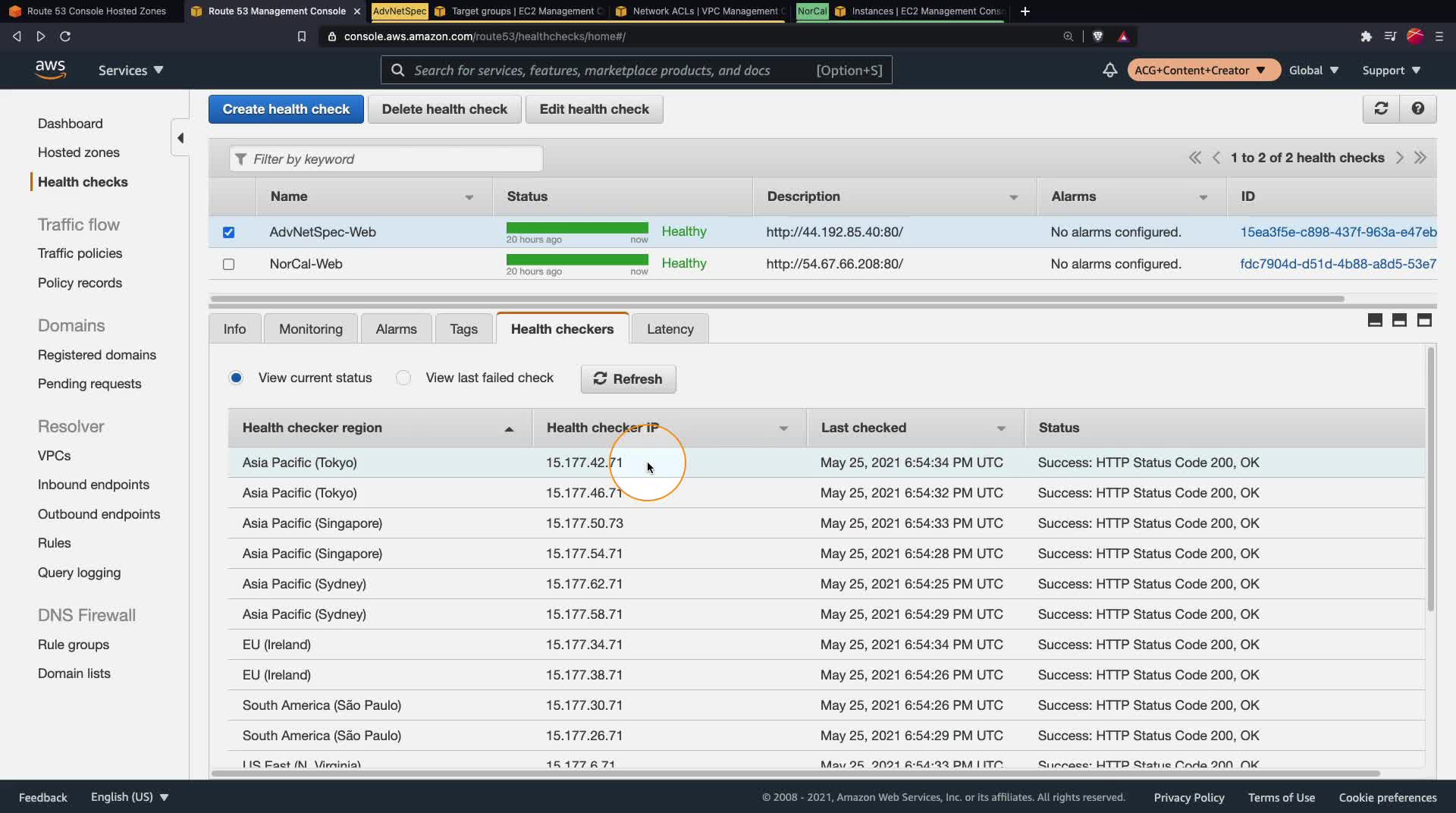Screen dimensions: 1456x813
Task: Click the Filter by keyword field
Action: coord(386,159)
